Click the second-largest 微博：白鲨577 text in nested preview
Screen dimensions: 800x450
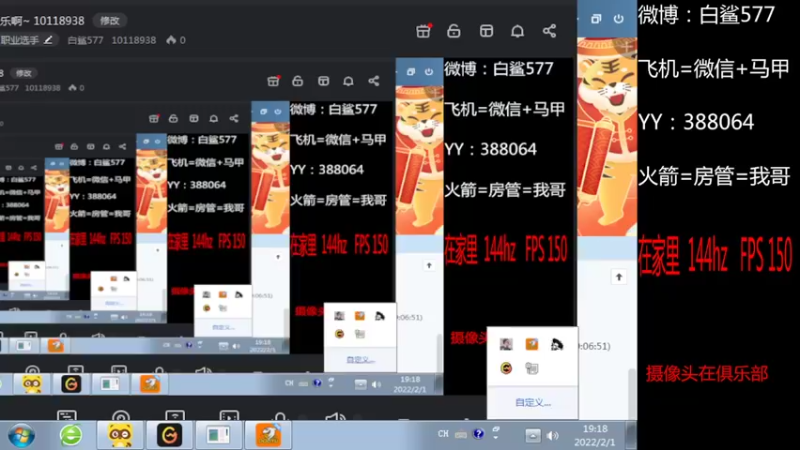[498, 69]
